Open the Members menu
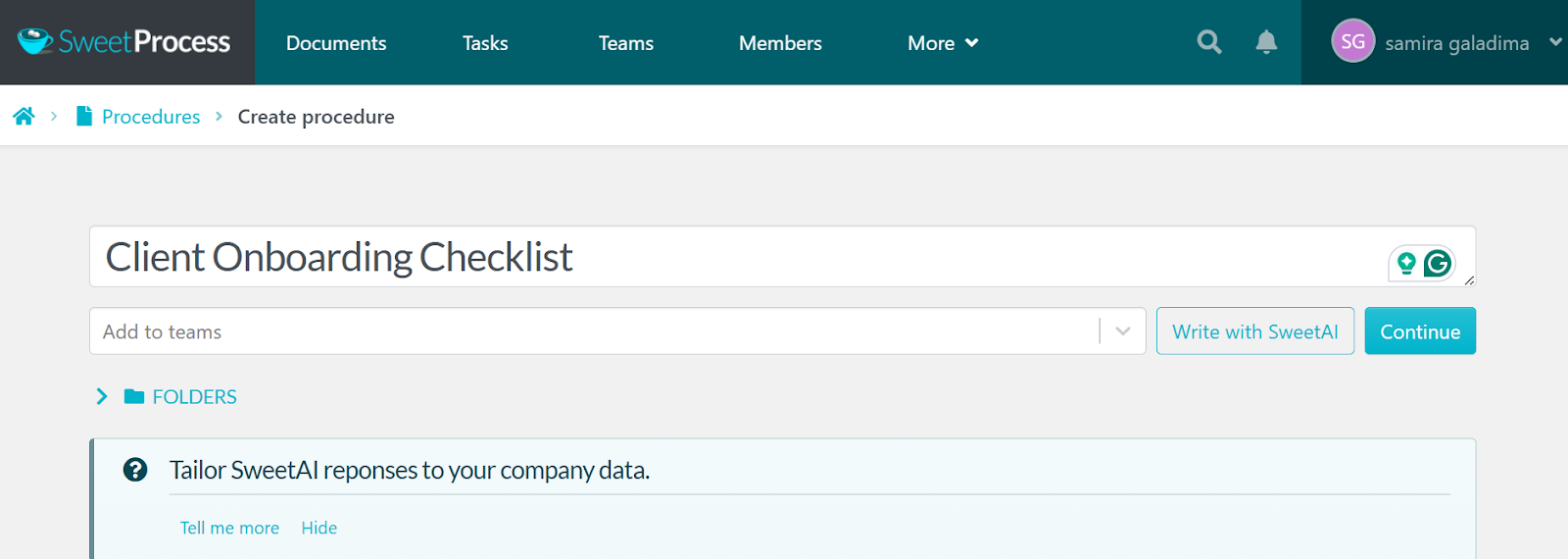Screen dimensions: 1568x559 [780, 43]
